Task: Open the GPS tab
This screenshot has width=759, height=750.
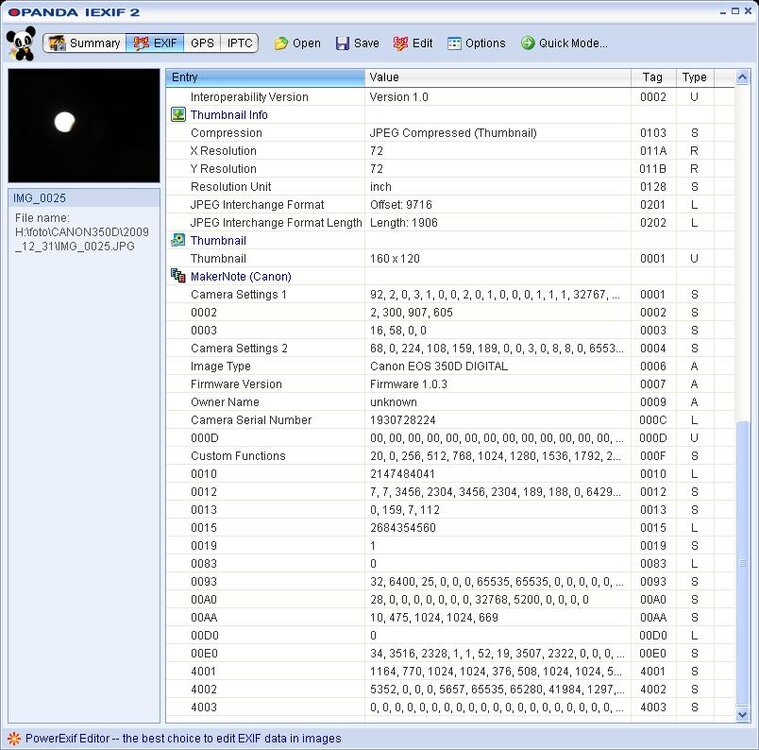Action: [202, 44]
